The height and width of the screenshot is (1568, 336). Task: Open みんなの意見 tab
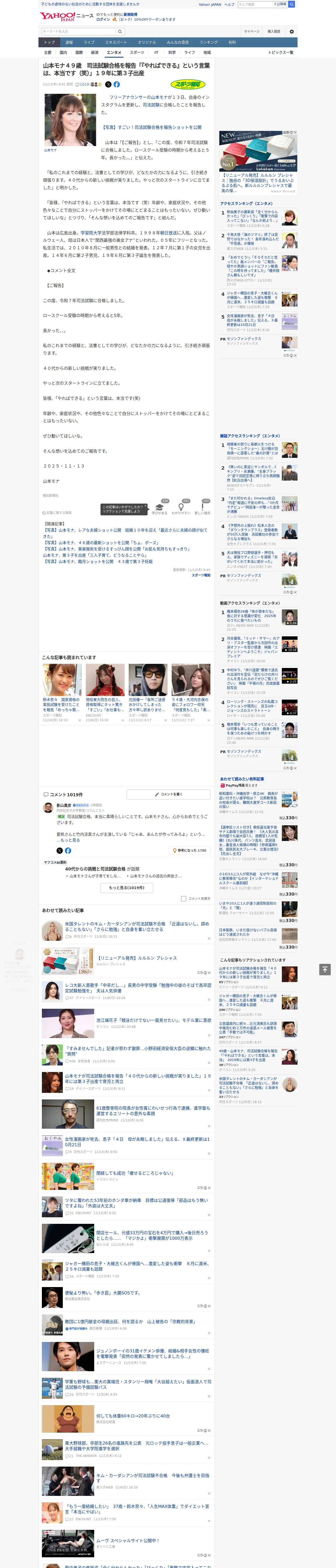point(178,43)
